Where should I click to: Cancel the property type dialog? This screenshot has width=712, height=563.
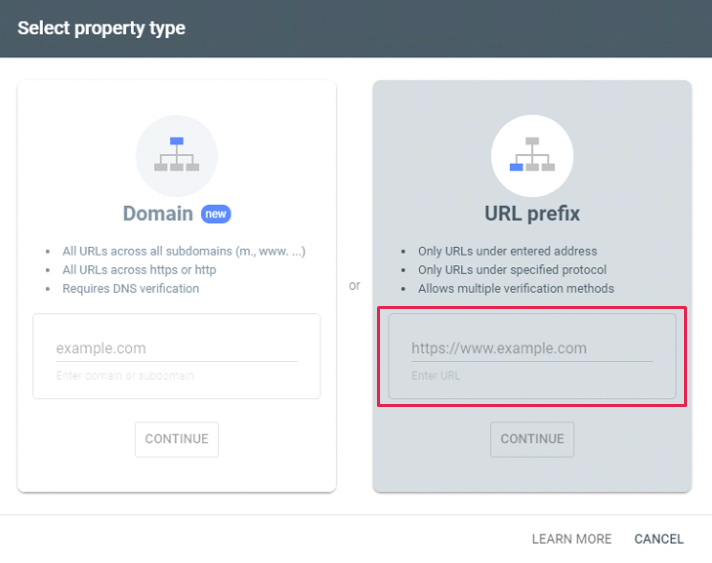tap(659, 539)
